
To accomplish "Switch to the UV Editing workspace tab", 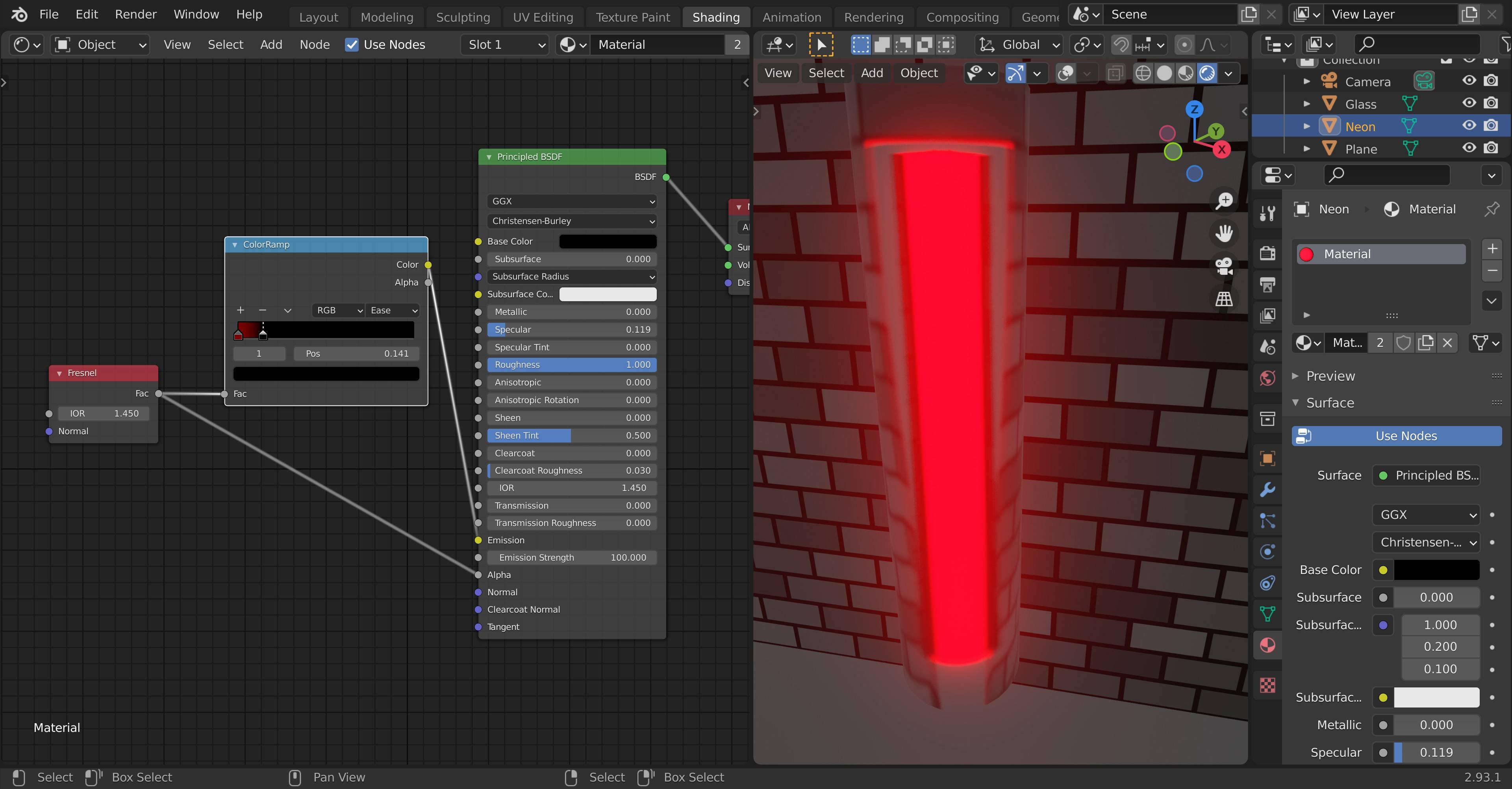I will pyautogui.click(x=542, y=17).
